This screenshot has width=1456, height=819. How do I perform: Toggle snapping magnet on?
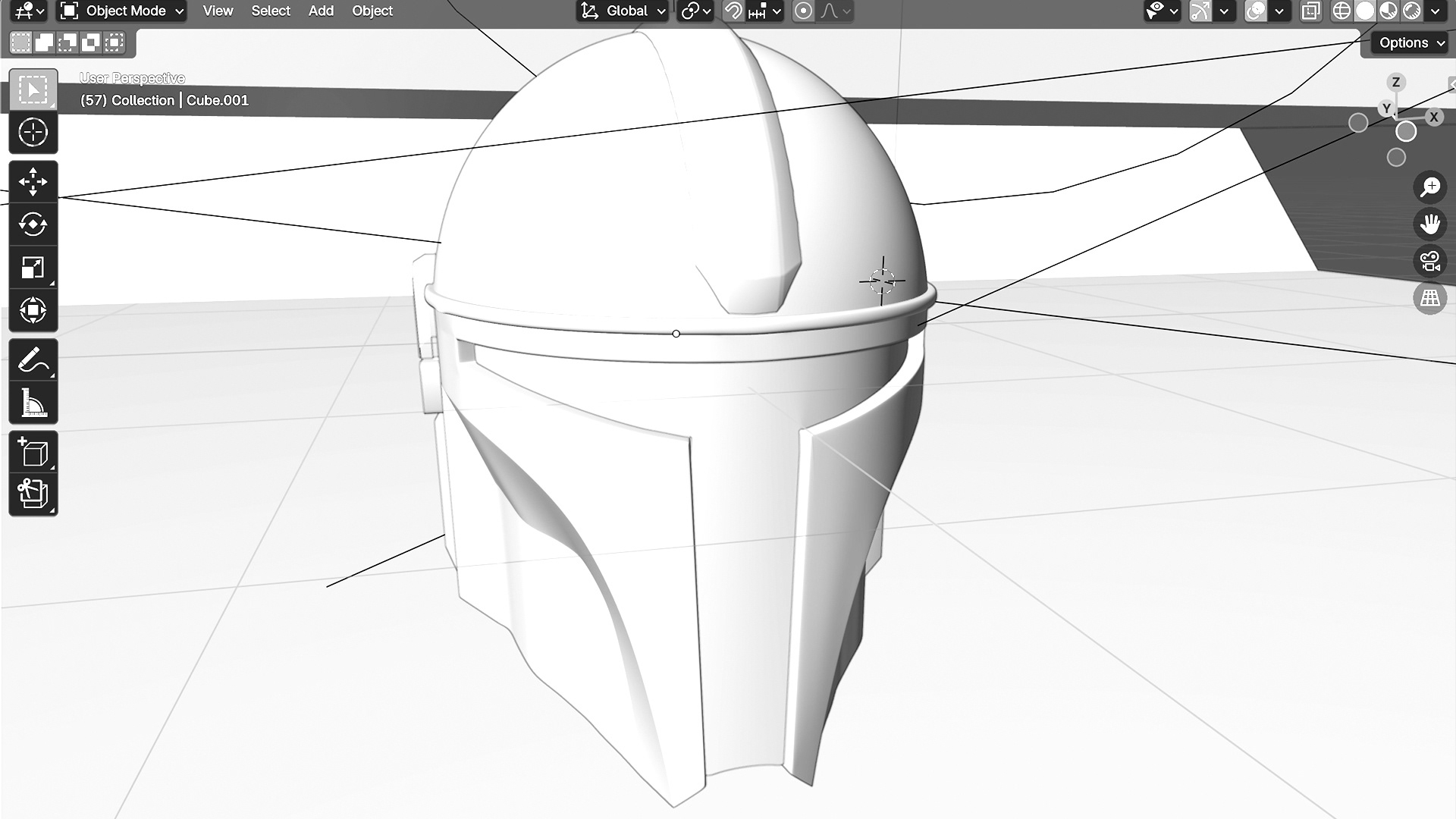point(733,11)
